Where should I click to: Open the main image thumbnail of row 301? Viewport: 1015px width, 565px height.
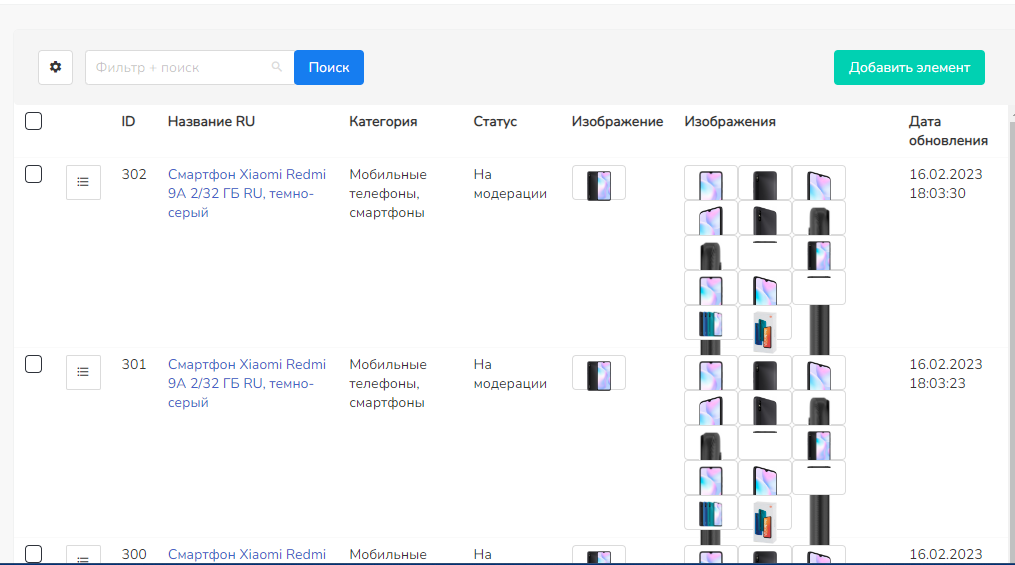pyautogui.click(x=599, y=372)
